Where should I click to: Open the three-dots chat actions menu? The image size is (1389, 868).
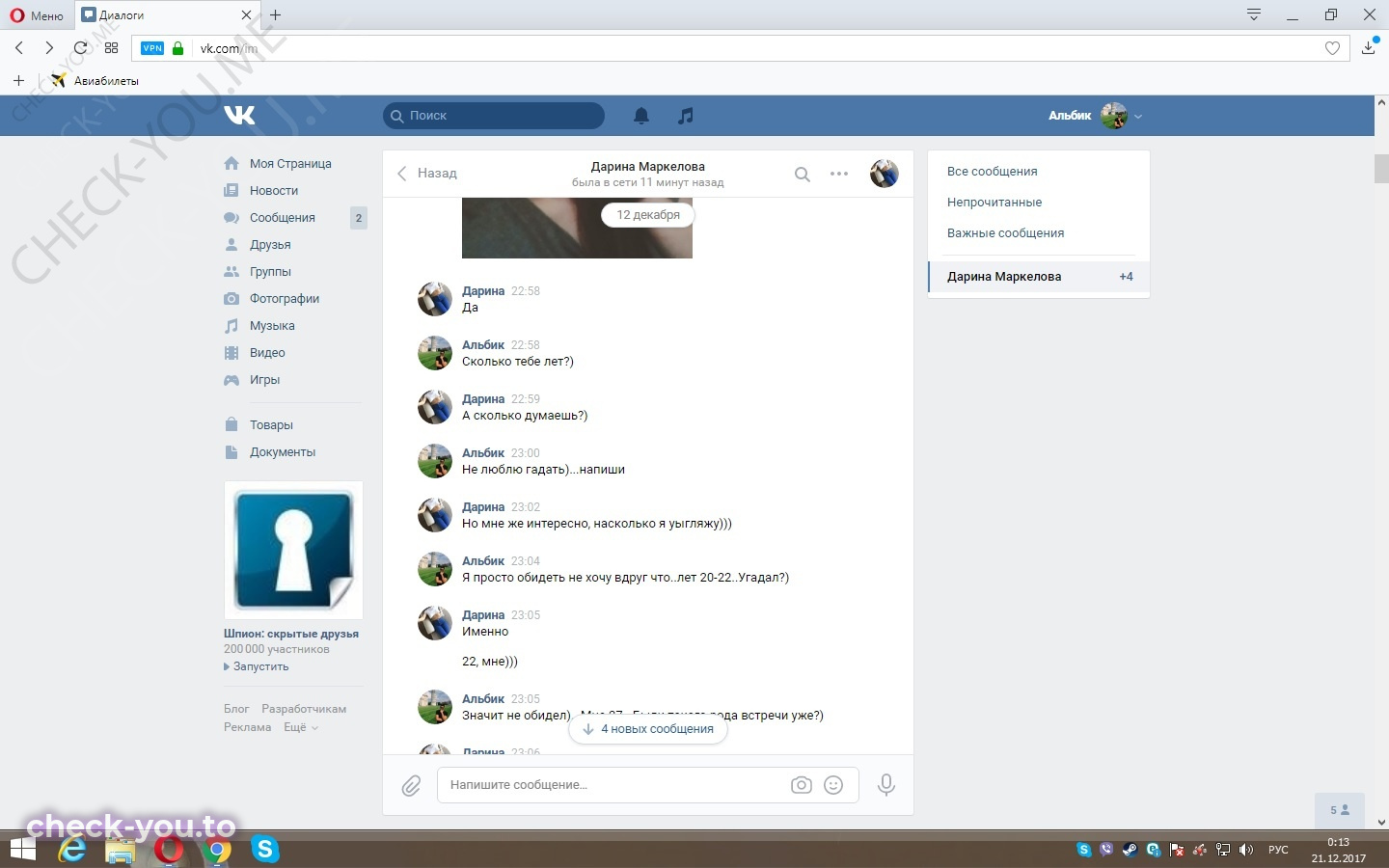pos(839,174)
